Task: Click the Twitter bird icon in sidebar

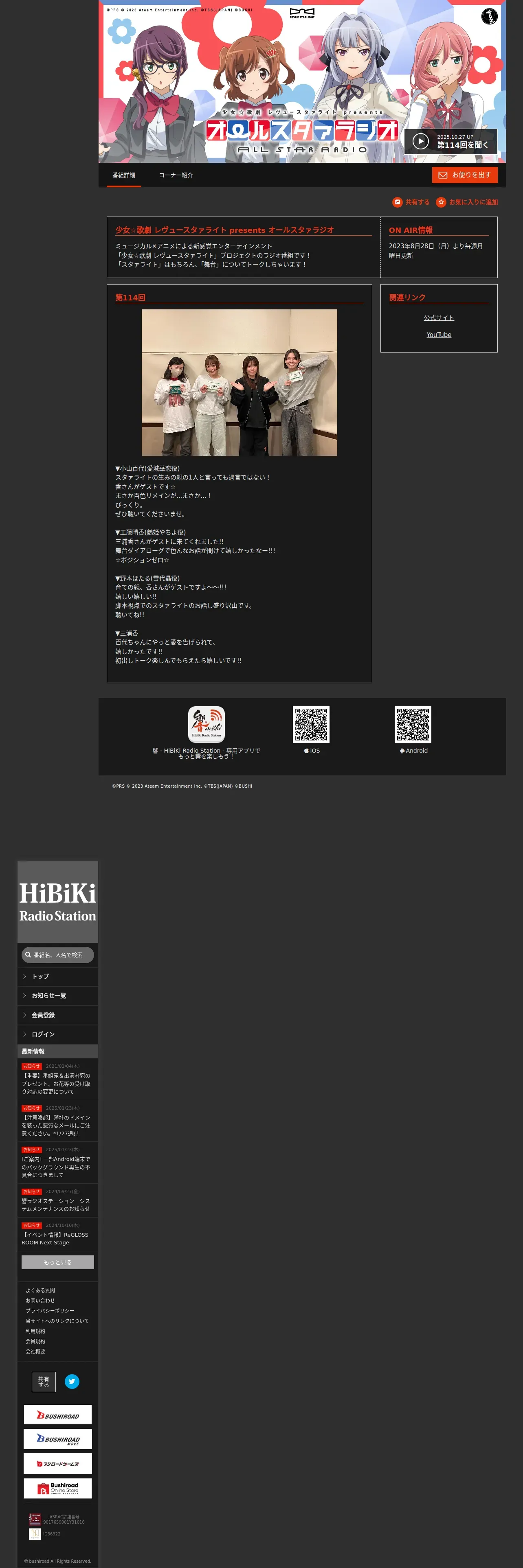Action: (x=72, y=1381)
